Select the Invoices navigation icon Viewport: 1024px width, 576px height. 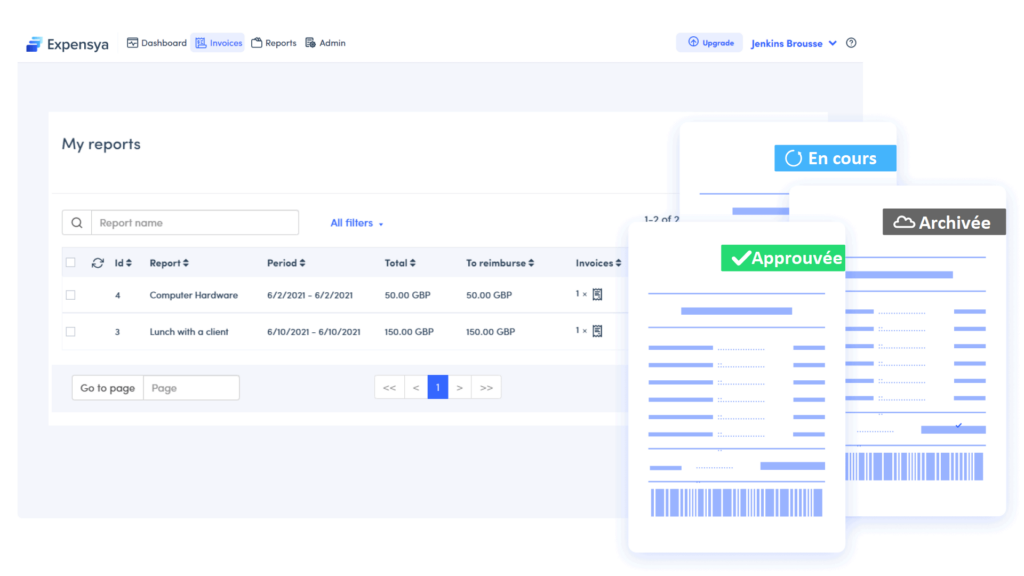pyautogui.click(x=200, y=42)
